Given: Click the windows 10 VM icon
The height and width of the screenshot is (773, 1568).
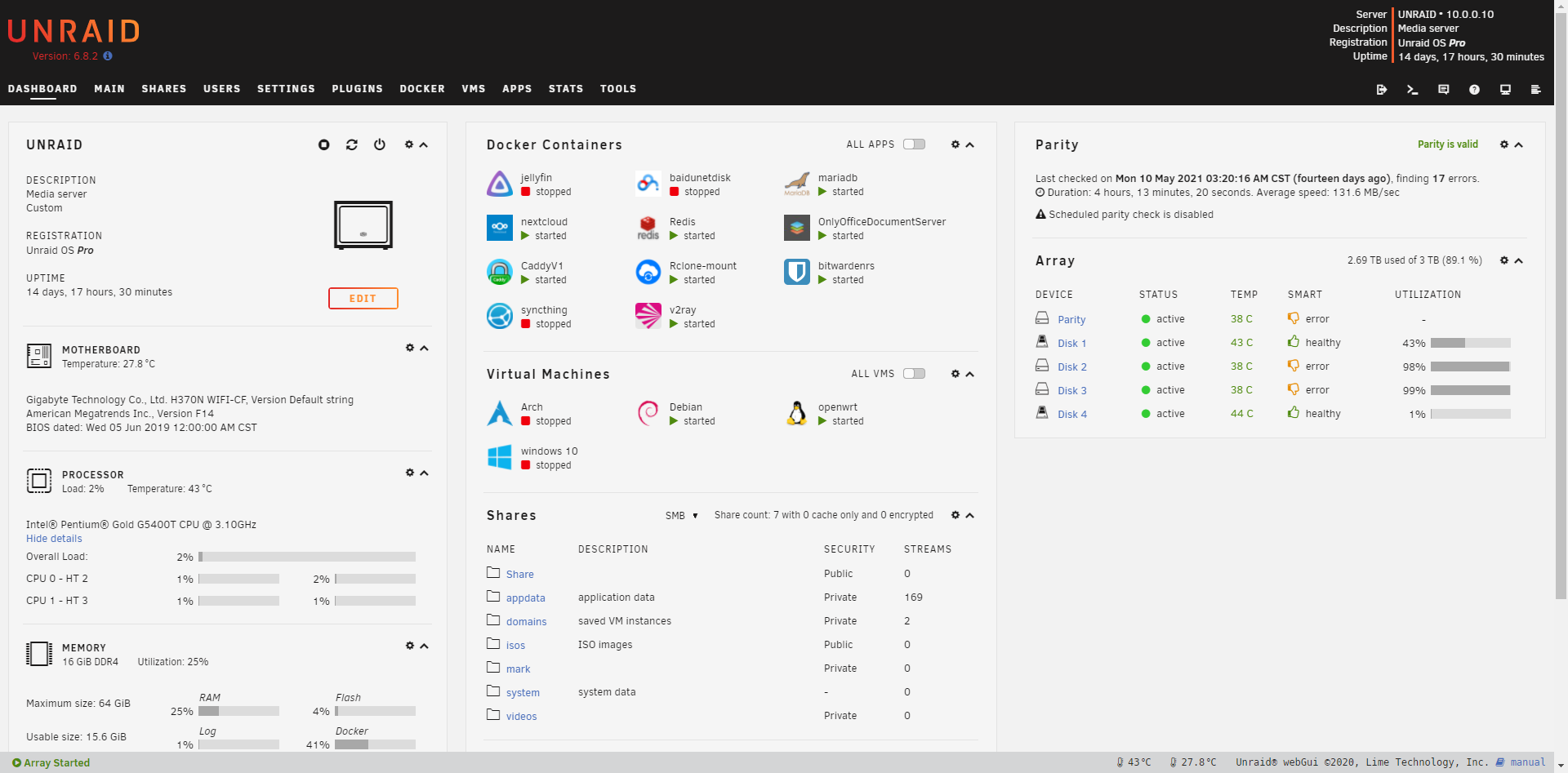Looking at the screenshot, I should [500, 457].
